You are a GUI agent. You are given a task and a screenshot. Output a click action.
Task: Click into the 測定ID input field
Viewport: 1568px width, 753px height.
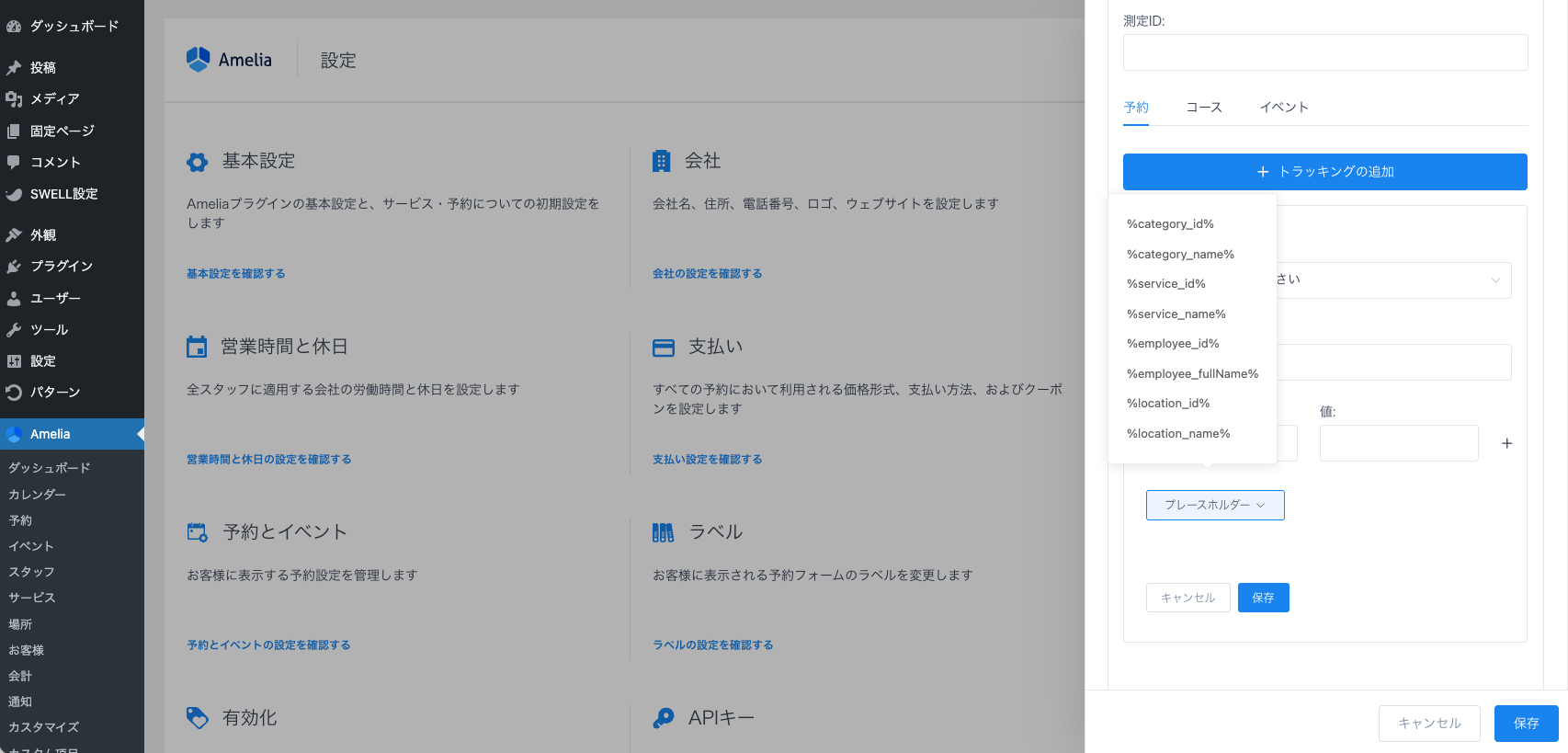pos(1324,52)
